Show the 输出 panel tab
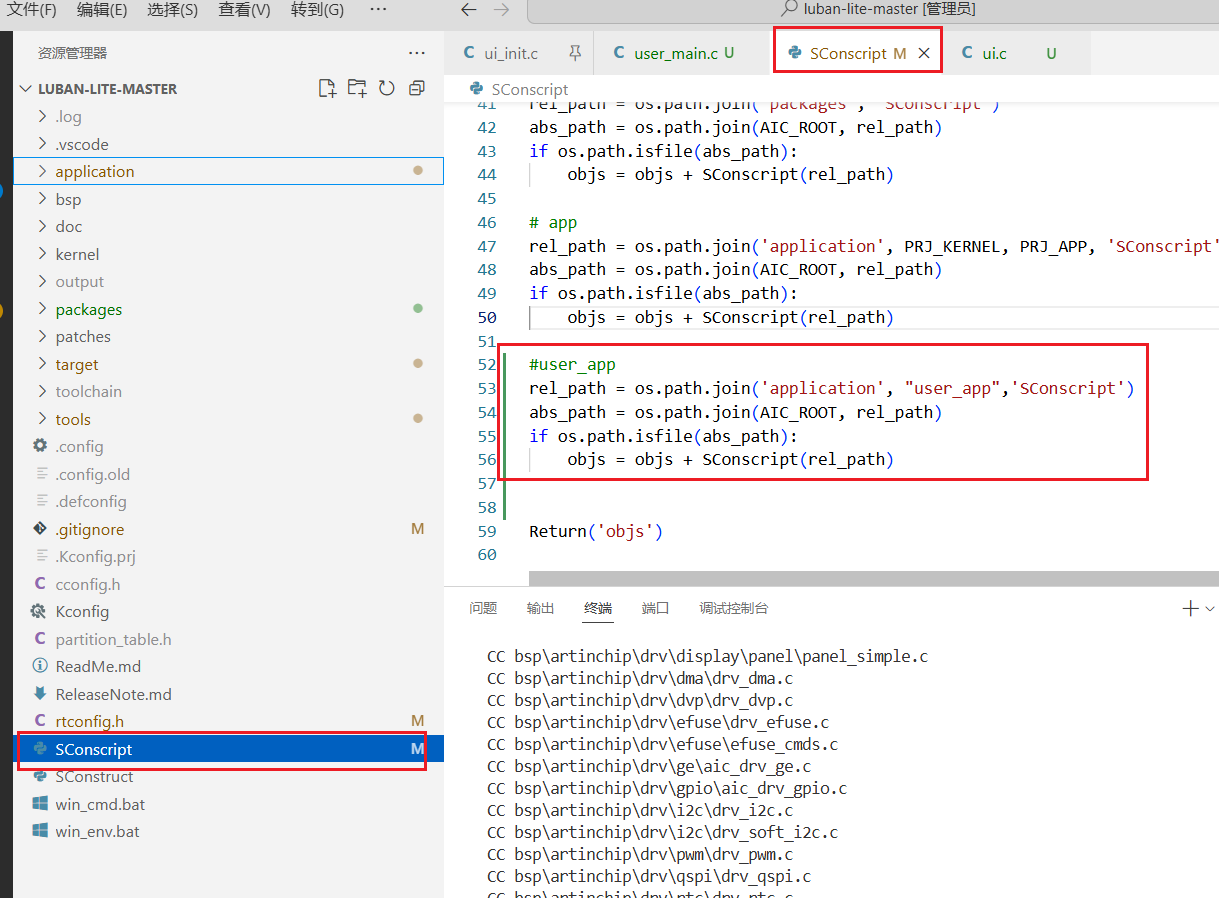The width and height of the screenshot is (1219, 898). (x=541, y=608)
